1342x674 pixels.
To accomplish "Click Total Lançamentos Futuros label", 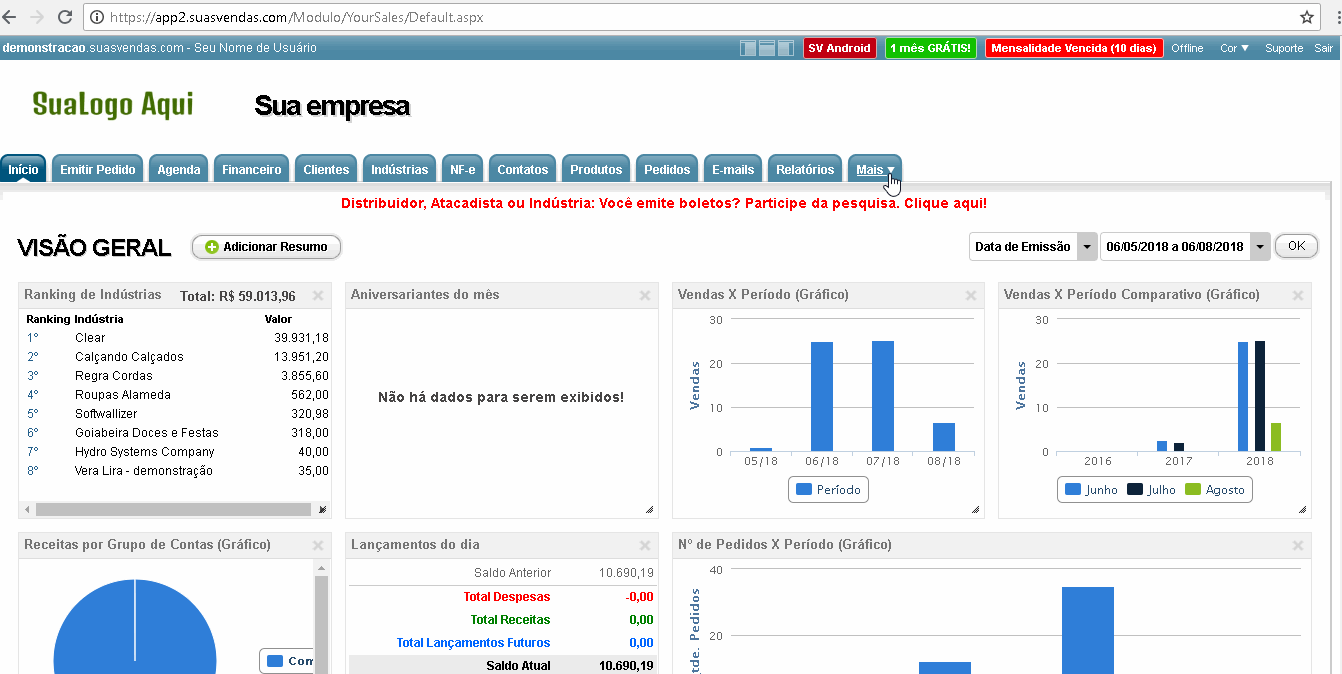I will click(x=473, y=643).
